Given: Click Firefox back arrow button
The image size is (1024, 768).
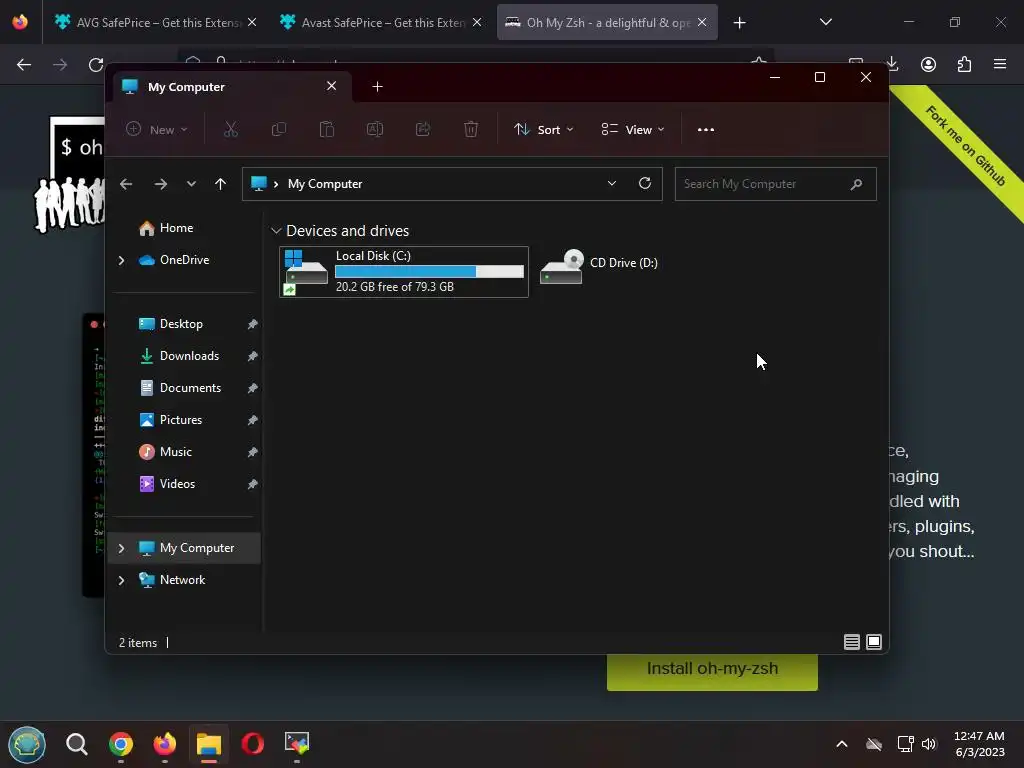Looking at the screenshot, I should click(24, 65).
